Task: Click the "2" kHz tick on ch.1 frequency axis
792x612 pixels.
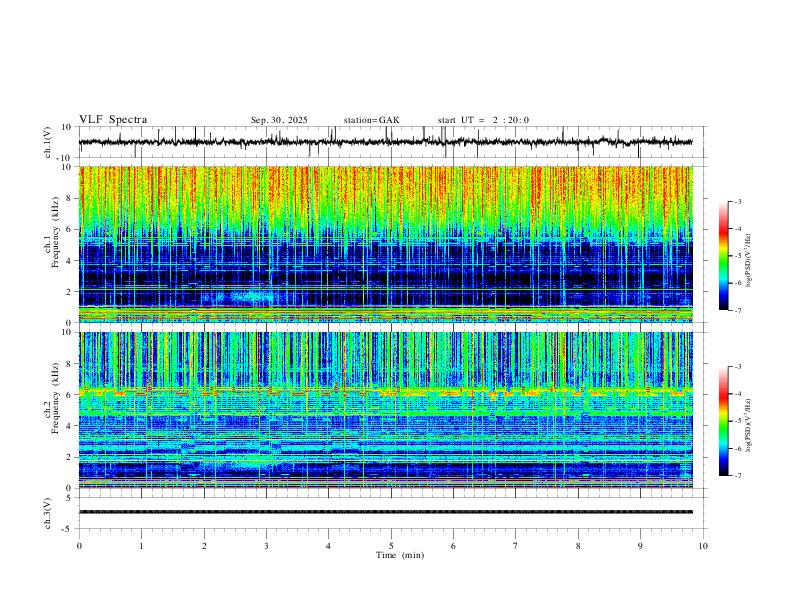Action: 70,291
